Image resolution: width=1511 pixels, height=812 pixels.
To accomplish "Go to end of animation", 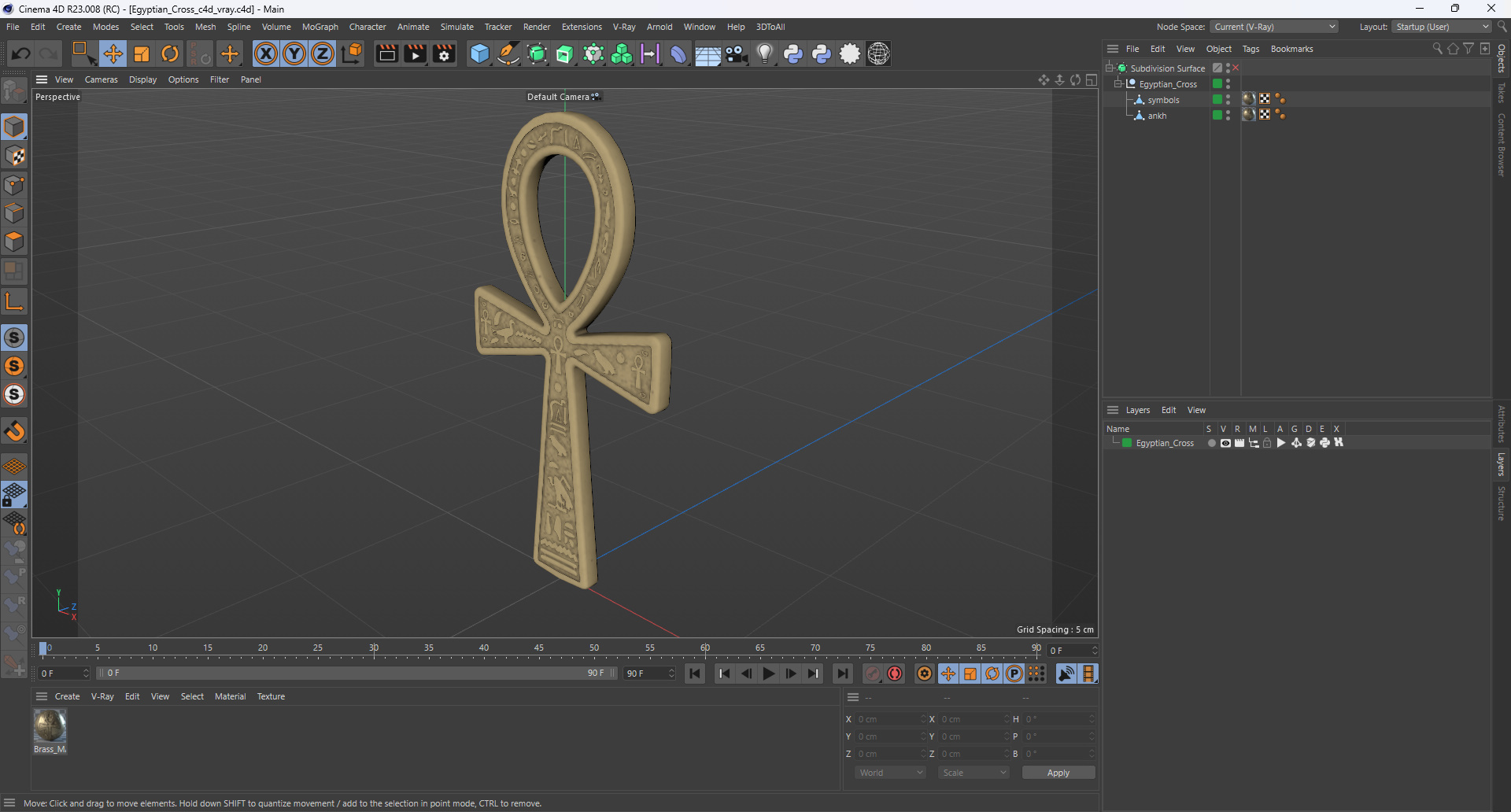I will 842,674.
